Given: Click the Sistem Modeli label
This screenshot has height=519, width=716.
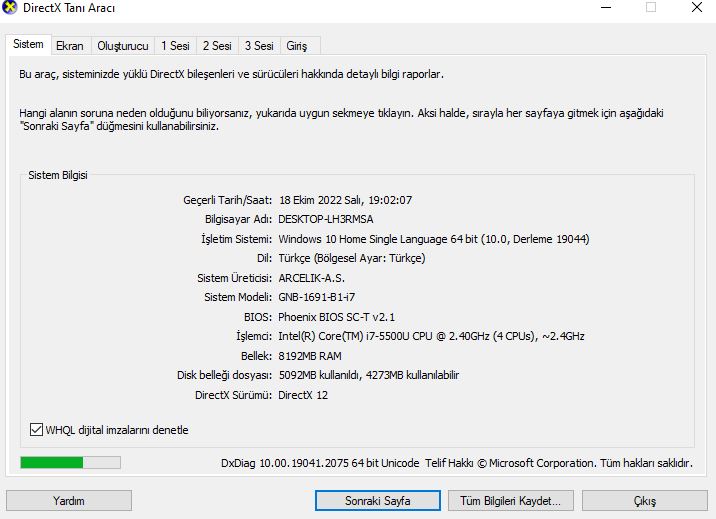Looking at the screenshot, I should click(238, 297).
